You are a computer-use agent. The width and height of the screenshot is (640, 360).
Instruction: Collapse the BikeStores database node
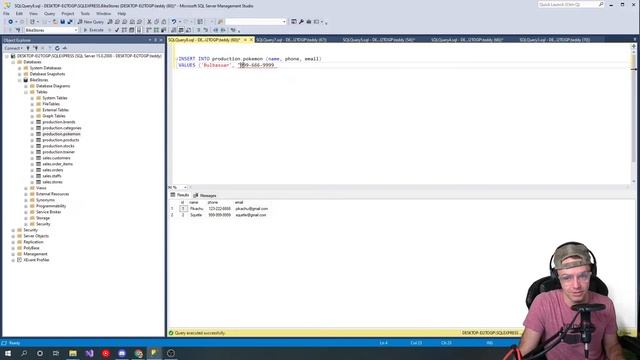(20, 80)
